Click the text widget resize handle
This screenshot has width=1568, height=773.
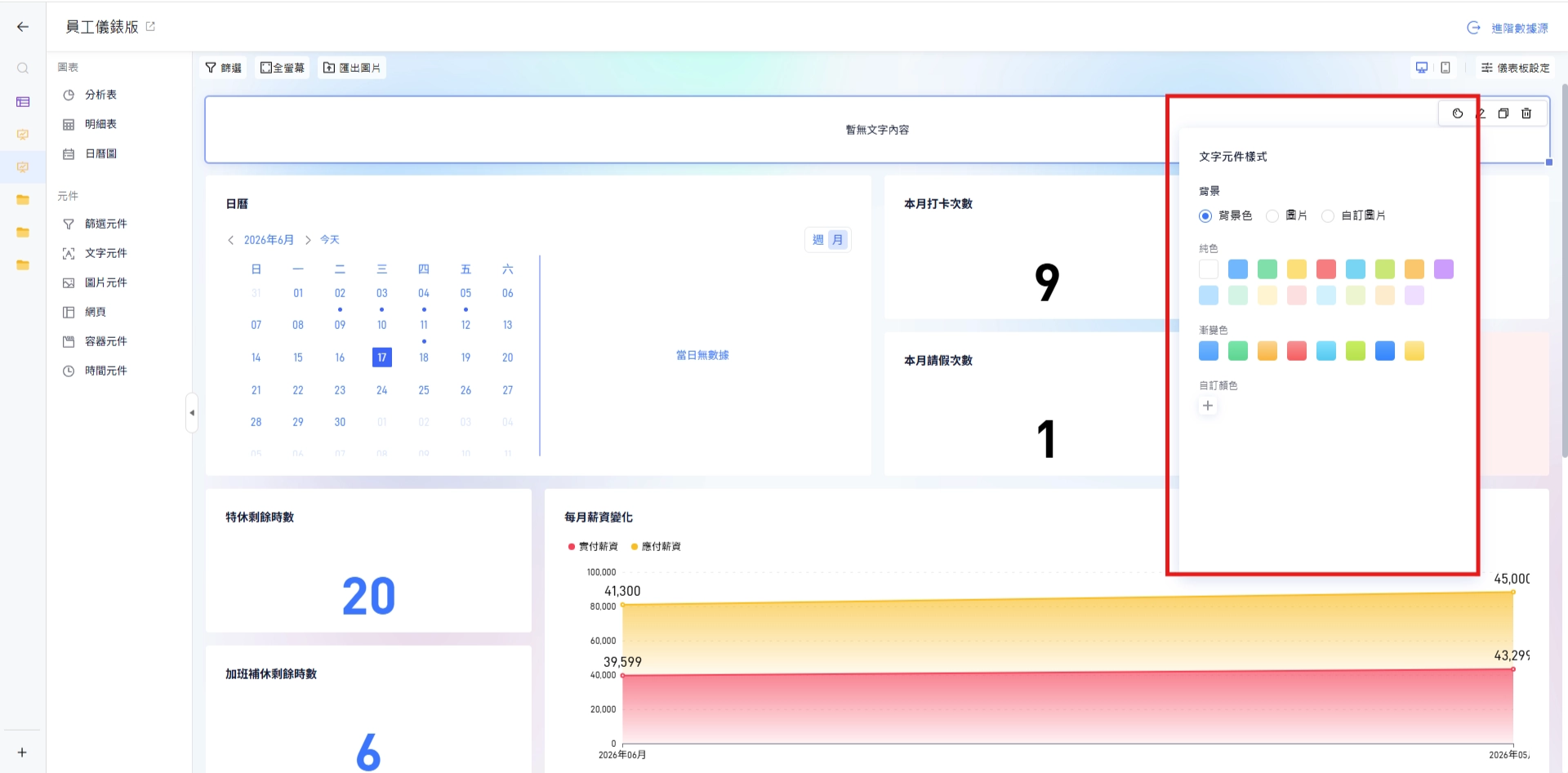click(x=1549, y=162)
